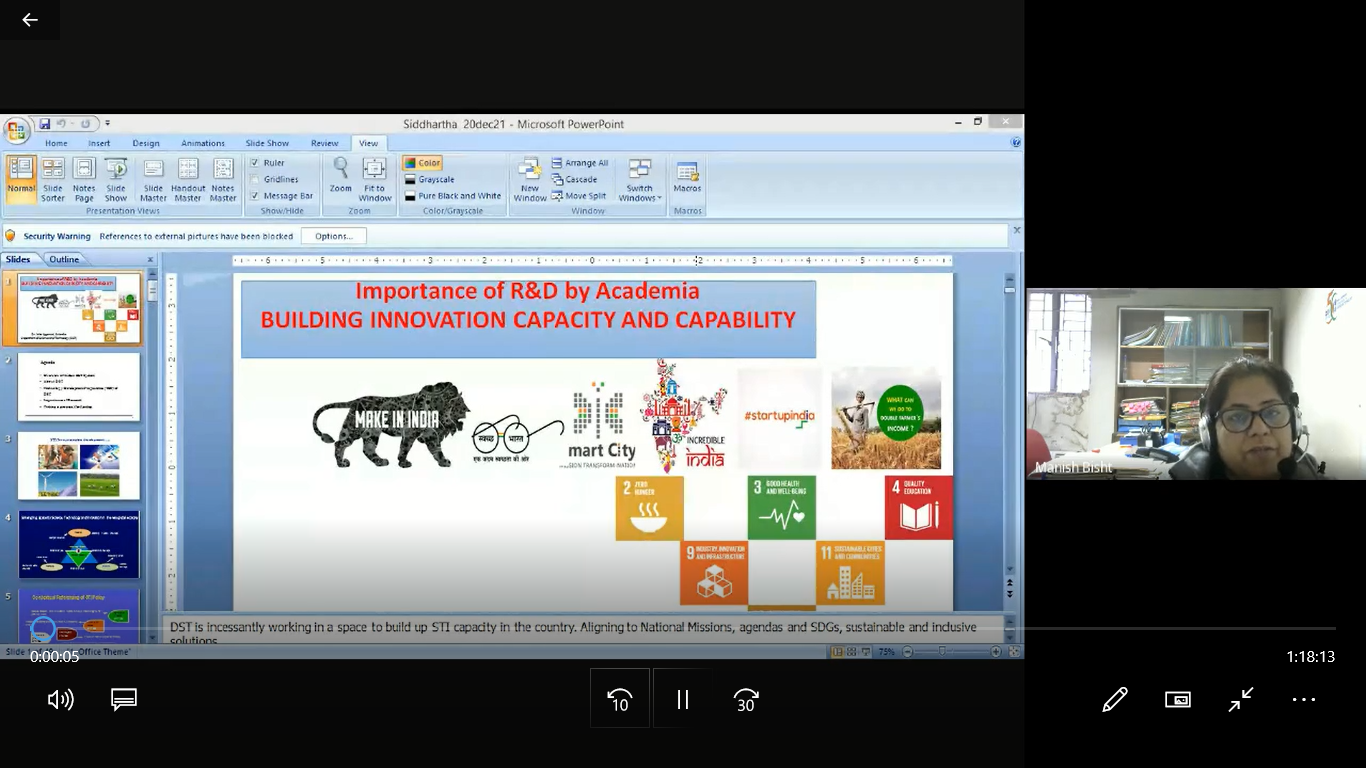Viewport: 1366px width, 768px height.
Task: Close the Slides/Outline pane
Action: pyautogui.click(x=151, y=259)
